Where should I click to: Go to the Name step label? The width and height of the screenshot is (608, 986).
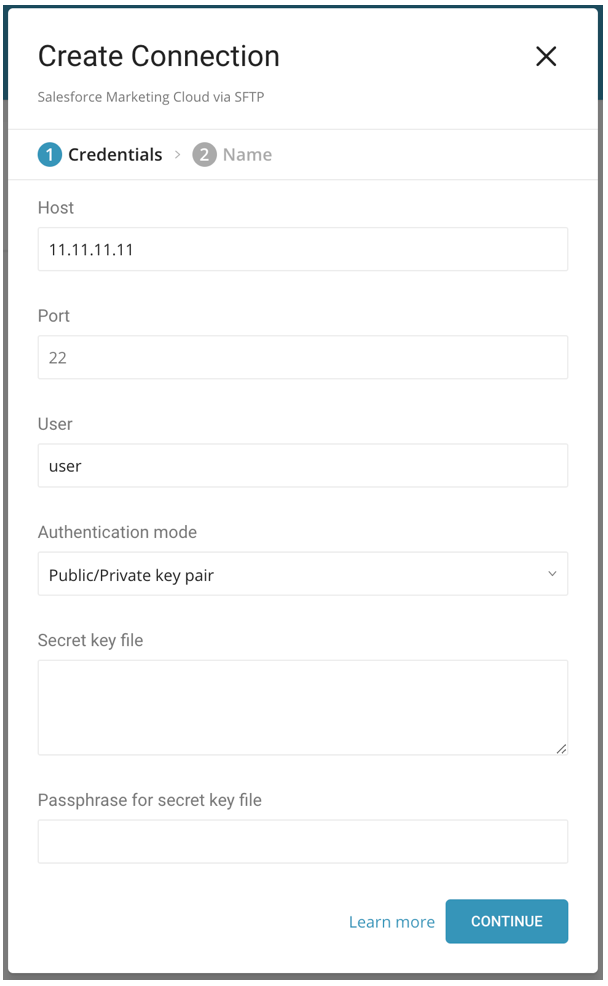[247, 155]
